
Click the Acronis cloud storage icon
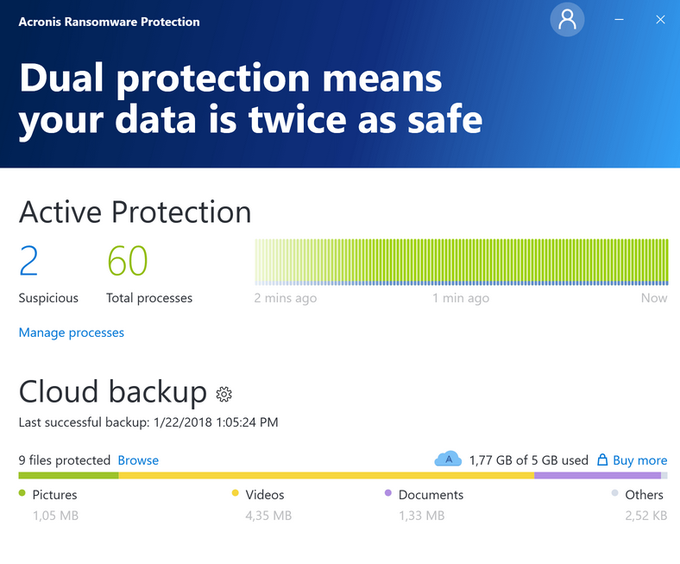tap(448, 460)
